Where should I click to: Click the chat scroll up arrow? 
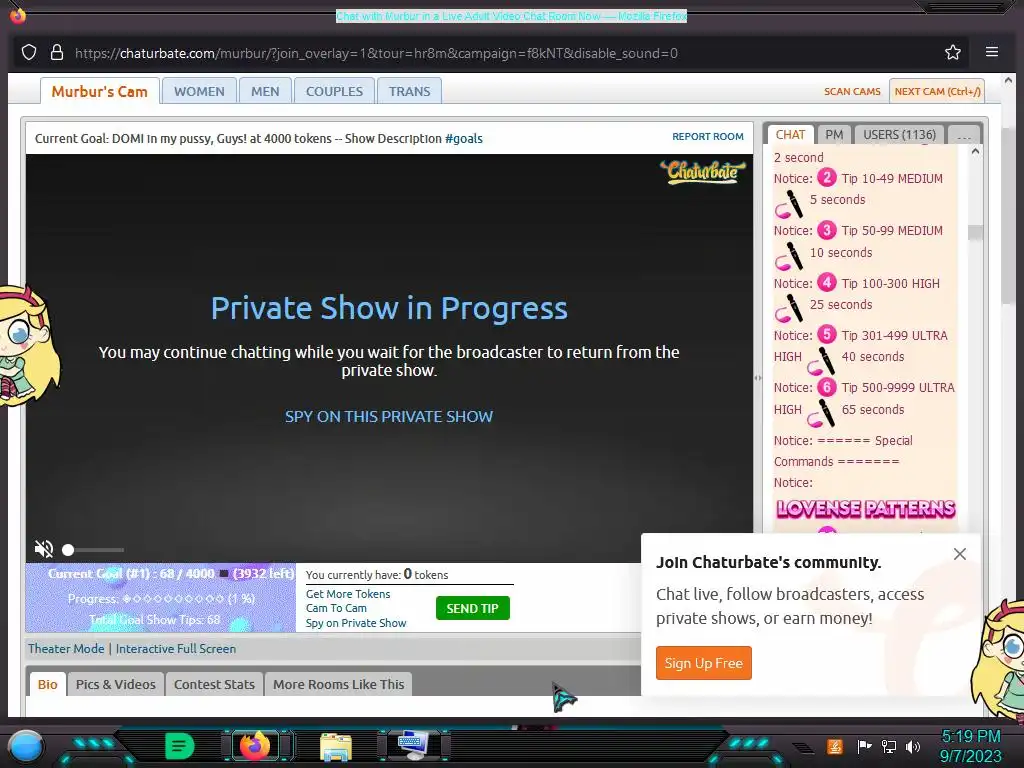[x=975, y=152]
